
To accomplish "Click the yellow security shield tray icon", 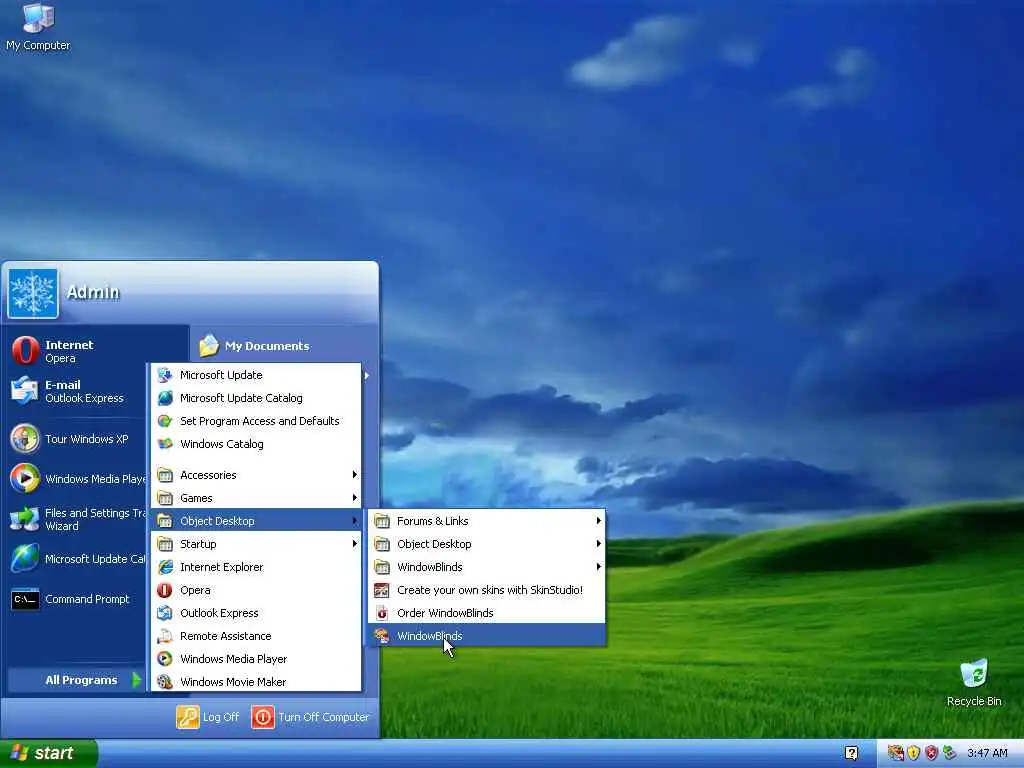I will [914, 753].
